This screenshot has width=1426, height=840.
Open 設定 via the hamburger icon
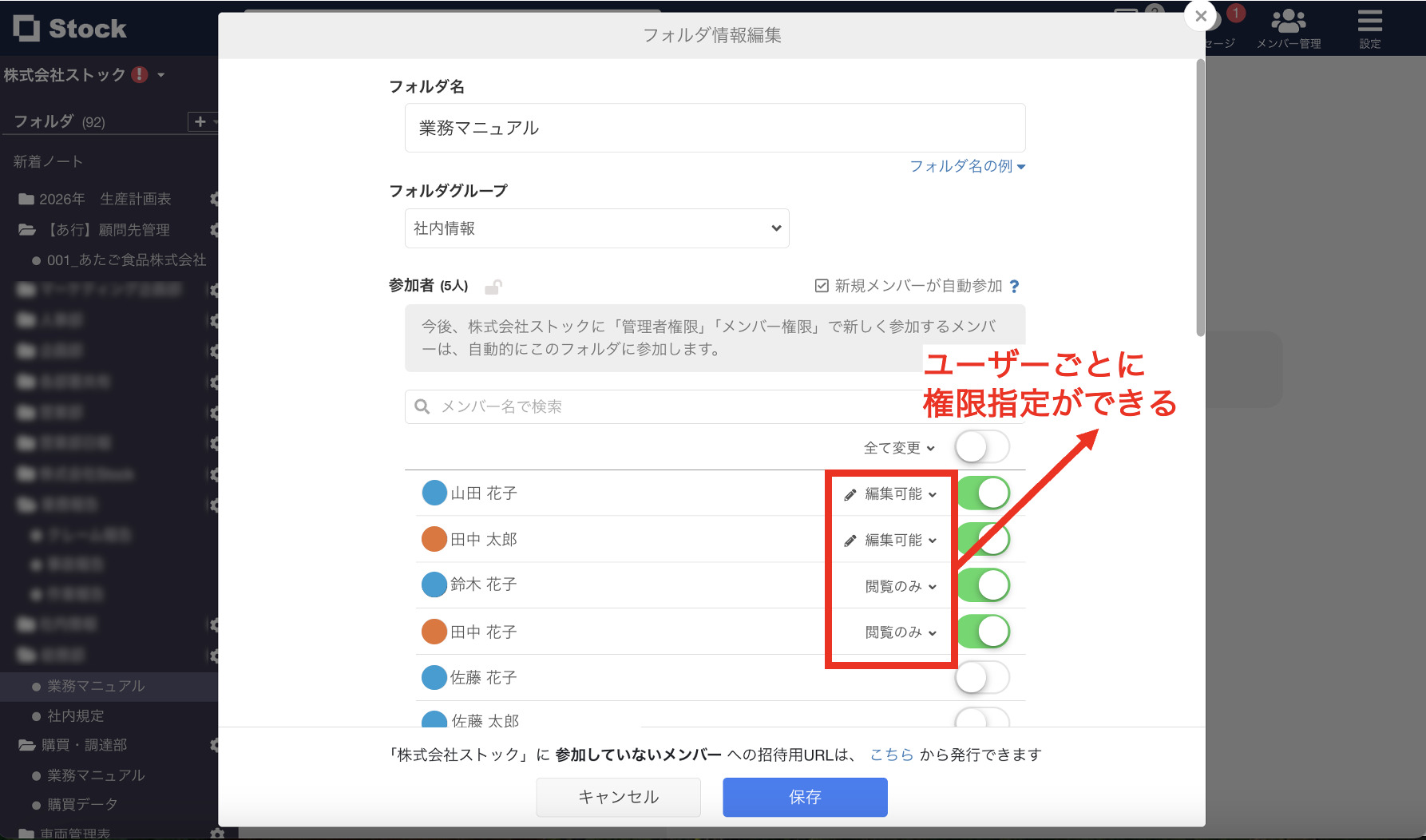(1369, 22)
